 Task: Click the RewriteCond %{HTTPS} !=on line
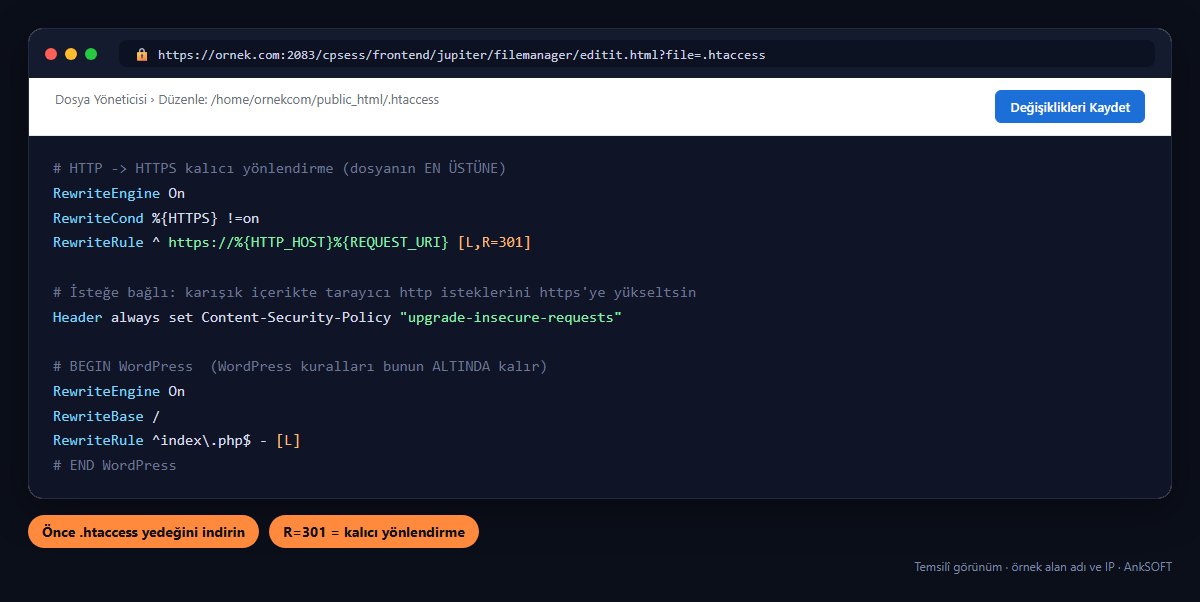157,218
